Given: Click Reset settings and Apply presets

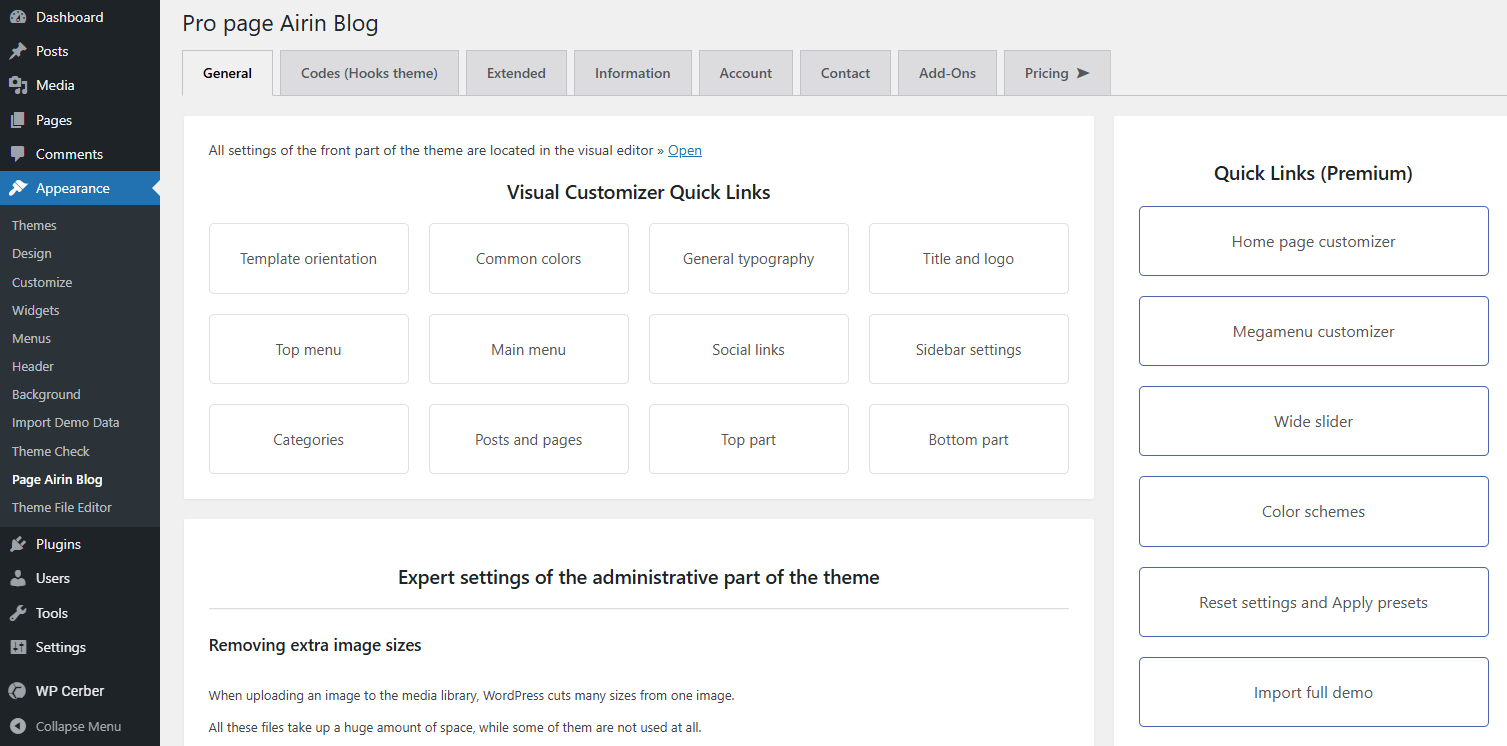Looking at the screenshot, I should [x=1314, y=602].
